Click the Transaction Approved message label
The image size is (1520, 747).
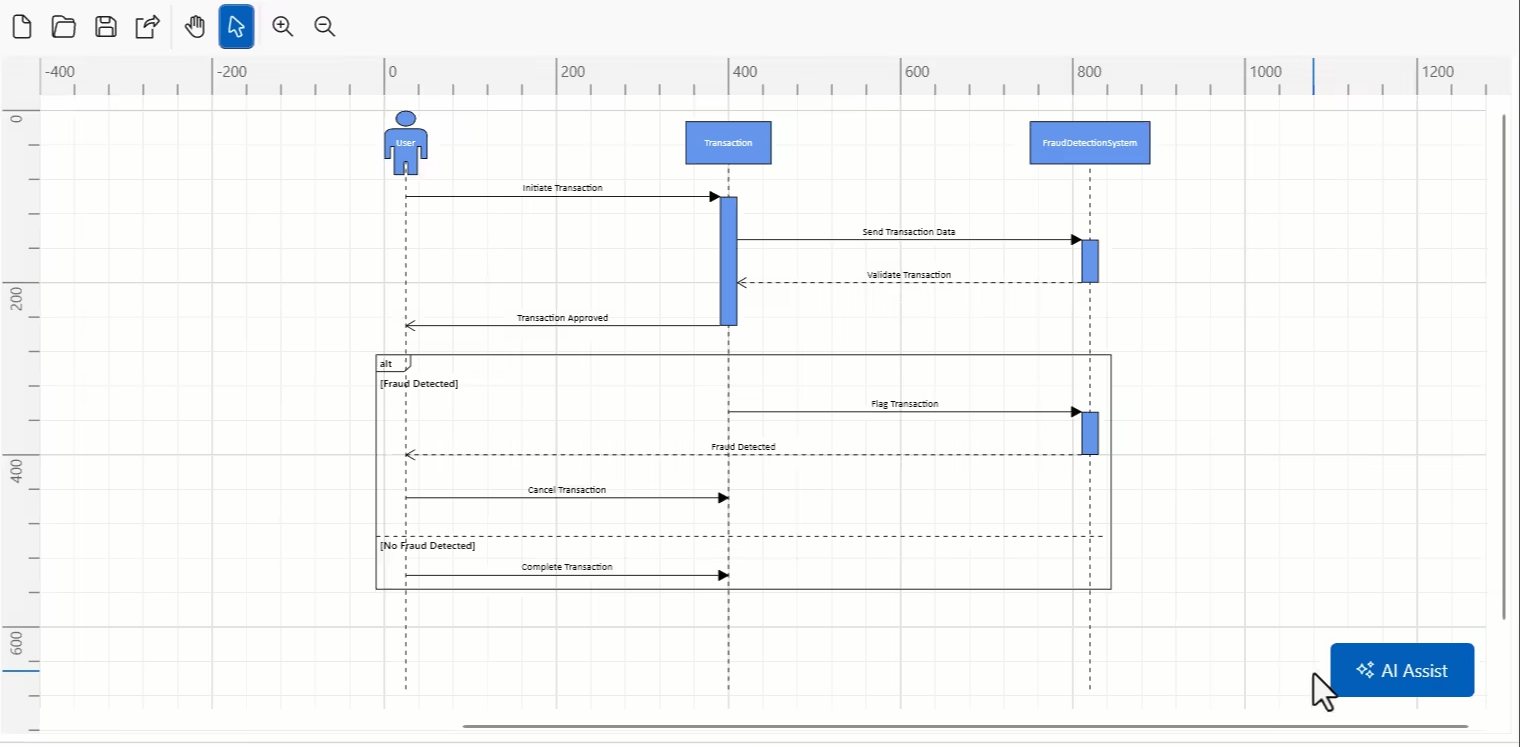pos(562,318)
